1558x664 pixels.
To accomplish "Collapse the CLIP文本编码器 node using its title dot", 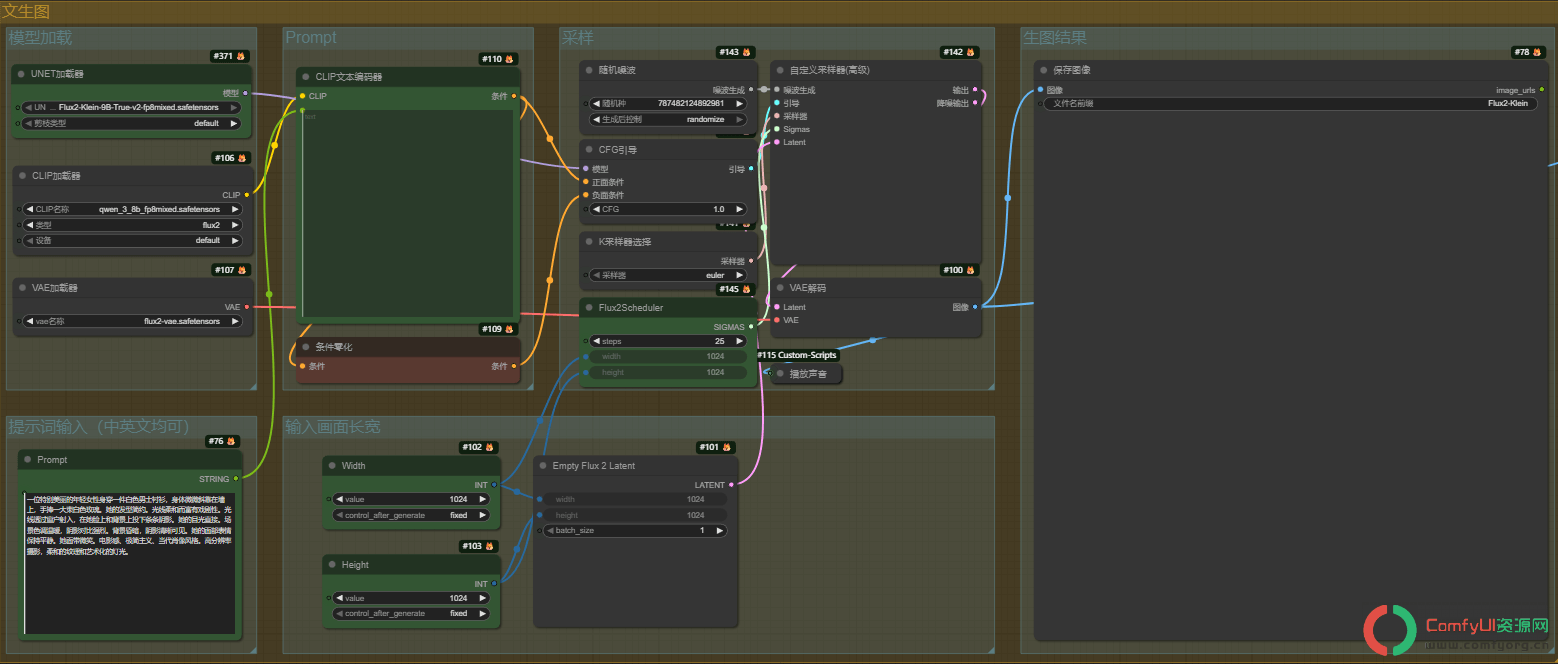I will [x=306, y=77].
